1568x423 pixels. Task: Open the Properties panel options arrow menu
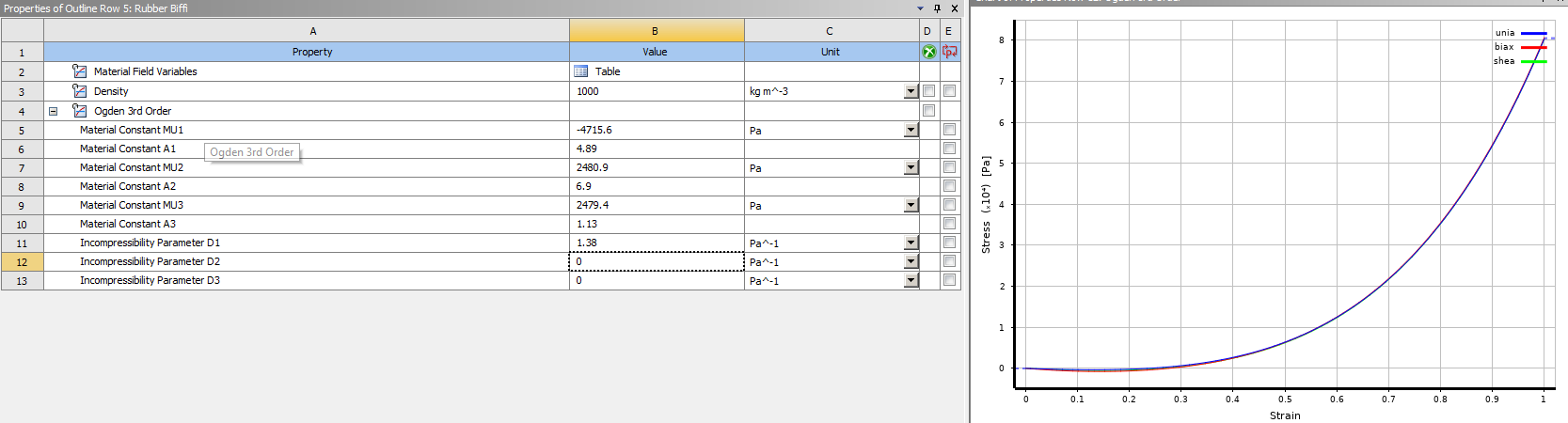921,8
